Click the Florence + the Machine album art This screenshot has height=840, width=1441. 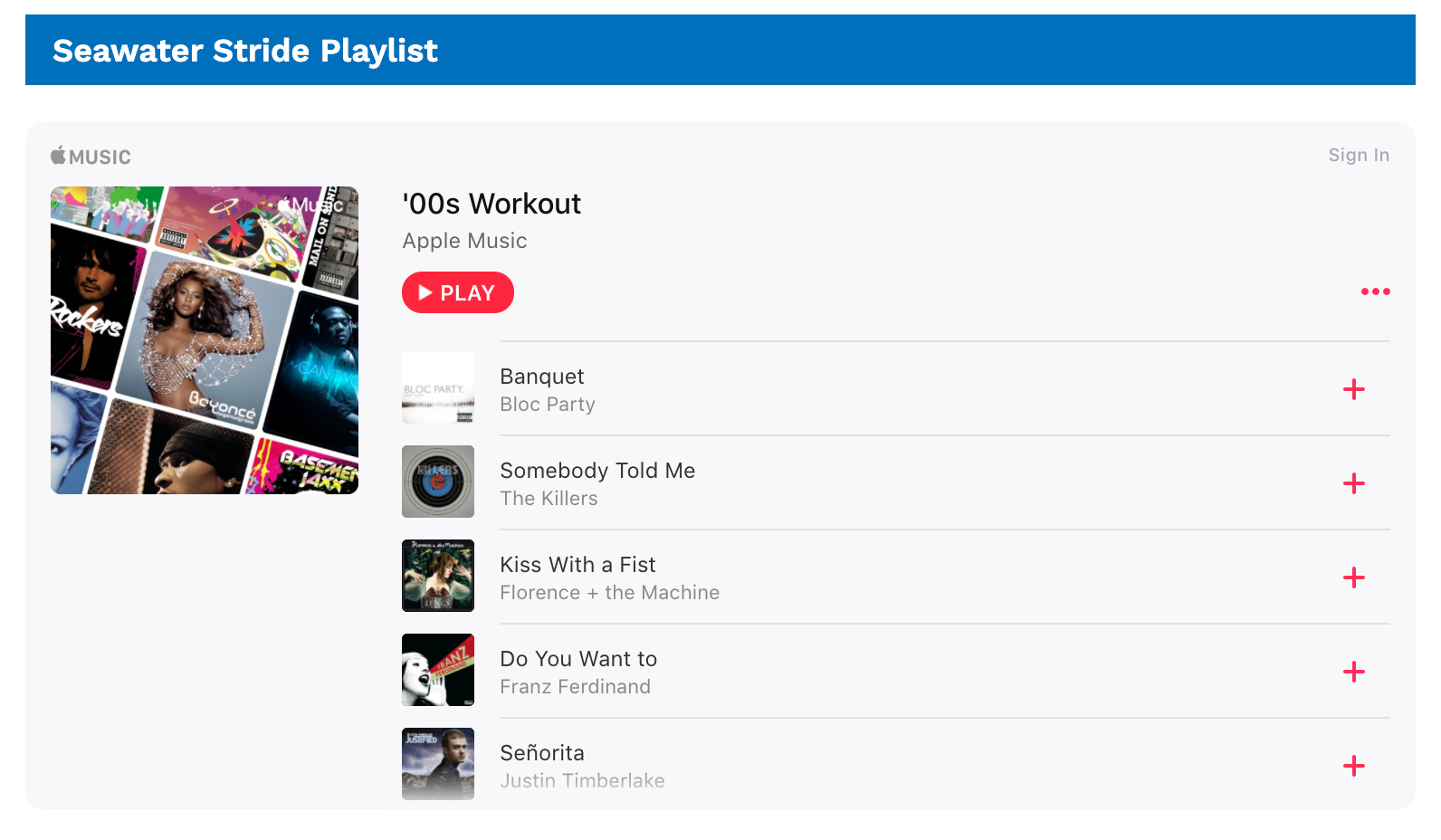coord(438,576)
